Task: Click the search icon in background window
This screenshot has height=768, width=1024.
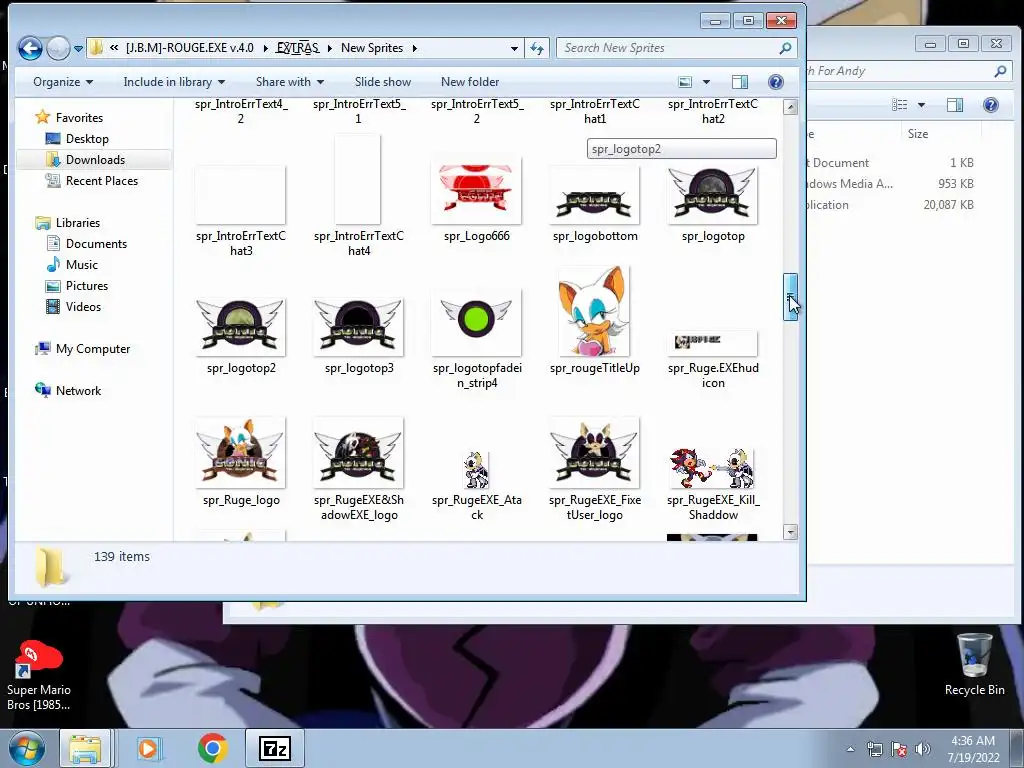Action: click(1000, 71)
